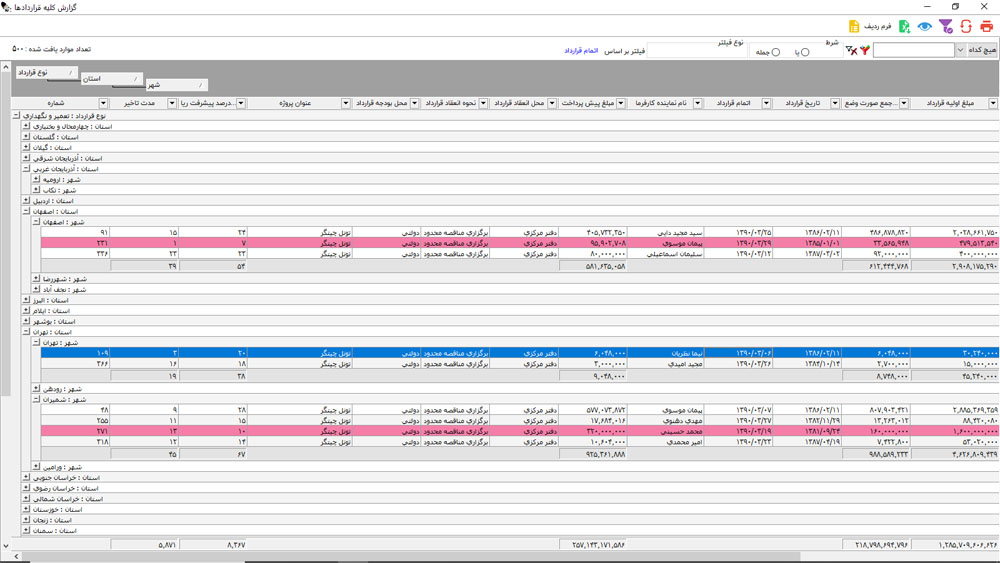Viewport: 1000px width, 563px height.
Task: Select the pink row of محمد حسینی
Action: (520, 431)
